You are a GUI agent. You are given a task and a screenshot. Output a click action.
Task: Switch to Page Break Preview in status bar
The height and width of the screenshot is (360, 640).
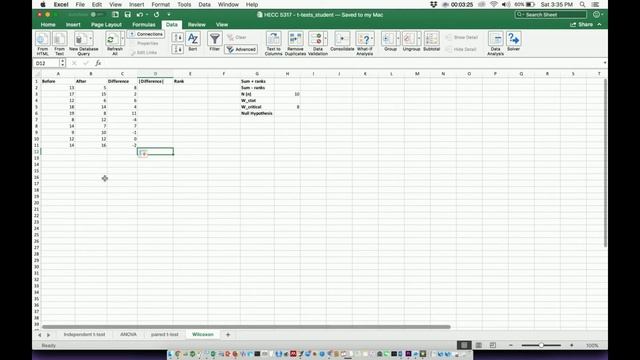[493, 345]
